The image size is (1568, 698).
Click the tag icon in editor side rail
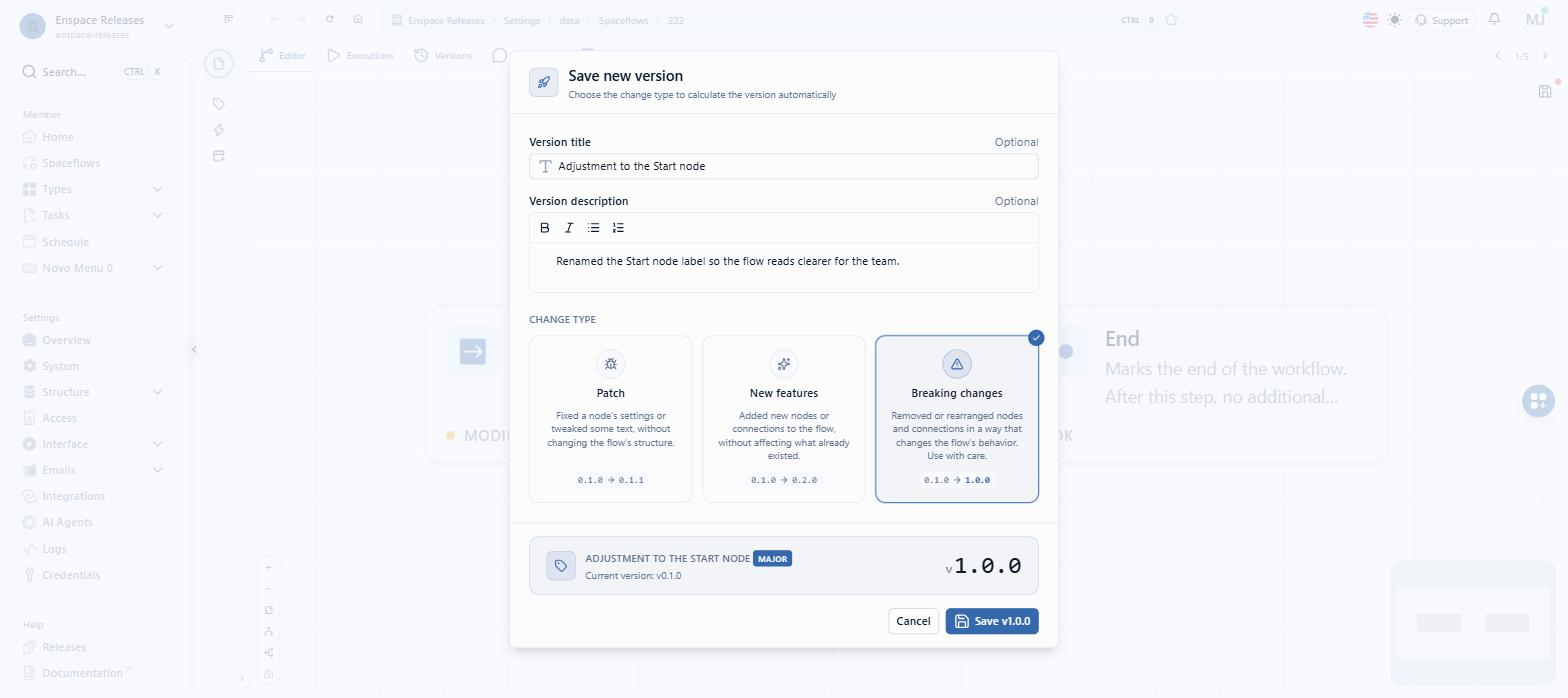pos(219,104)
